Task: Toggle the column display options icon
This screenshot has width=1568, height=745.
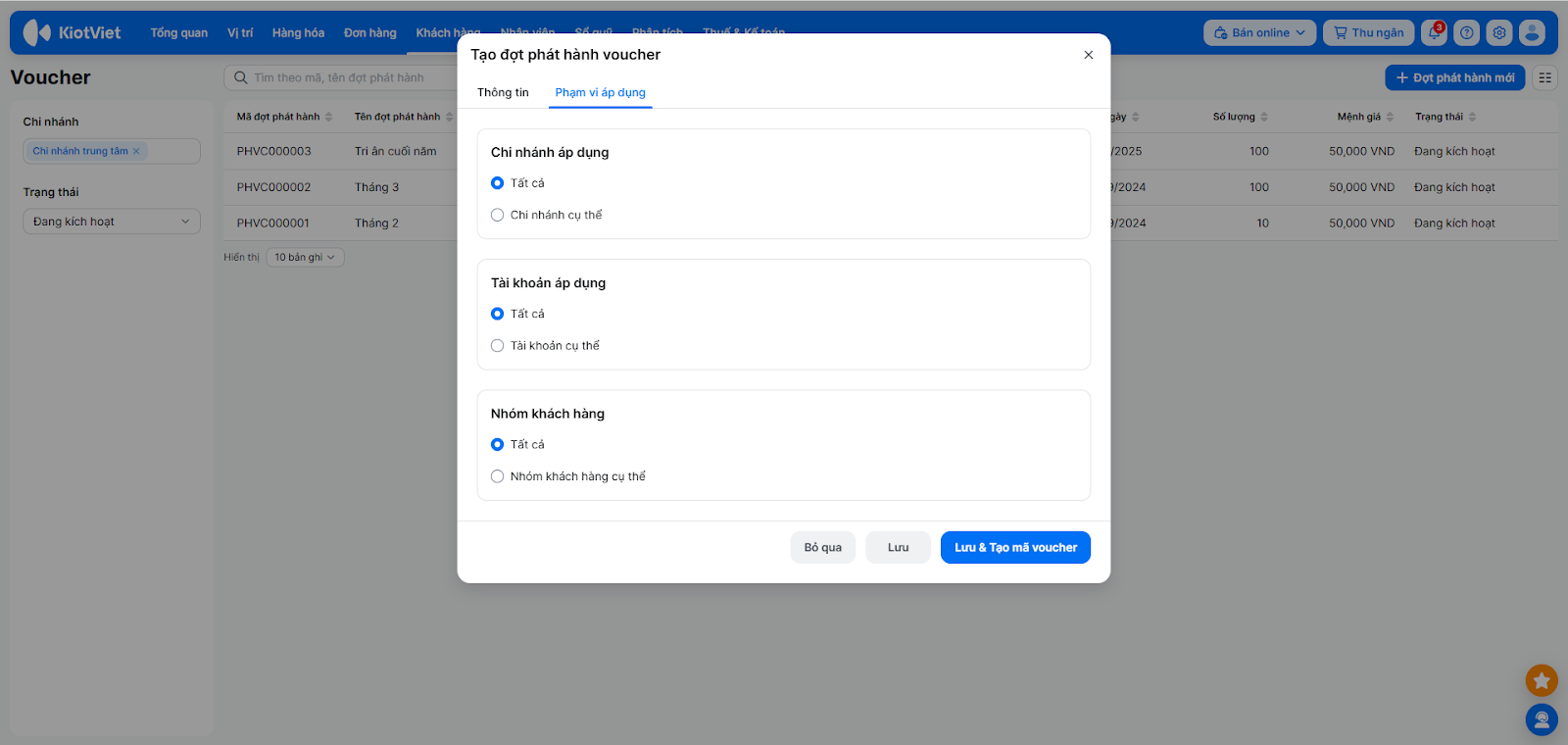Action: (x=1545, y=77)
